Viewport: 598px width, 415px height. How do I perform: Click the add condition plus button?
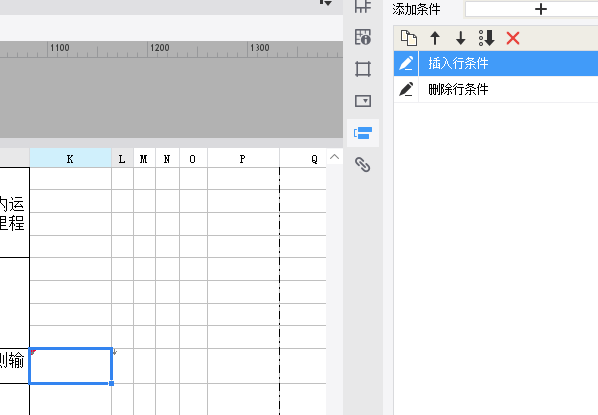(x=540, y=9)
